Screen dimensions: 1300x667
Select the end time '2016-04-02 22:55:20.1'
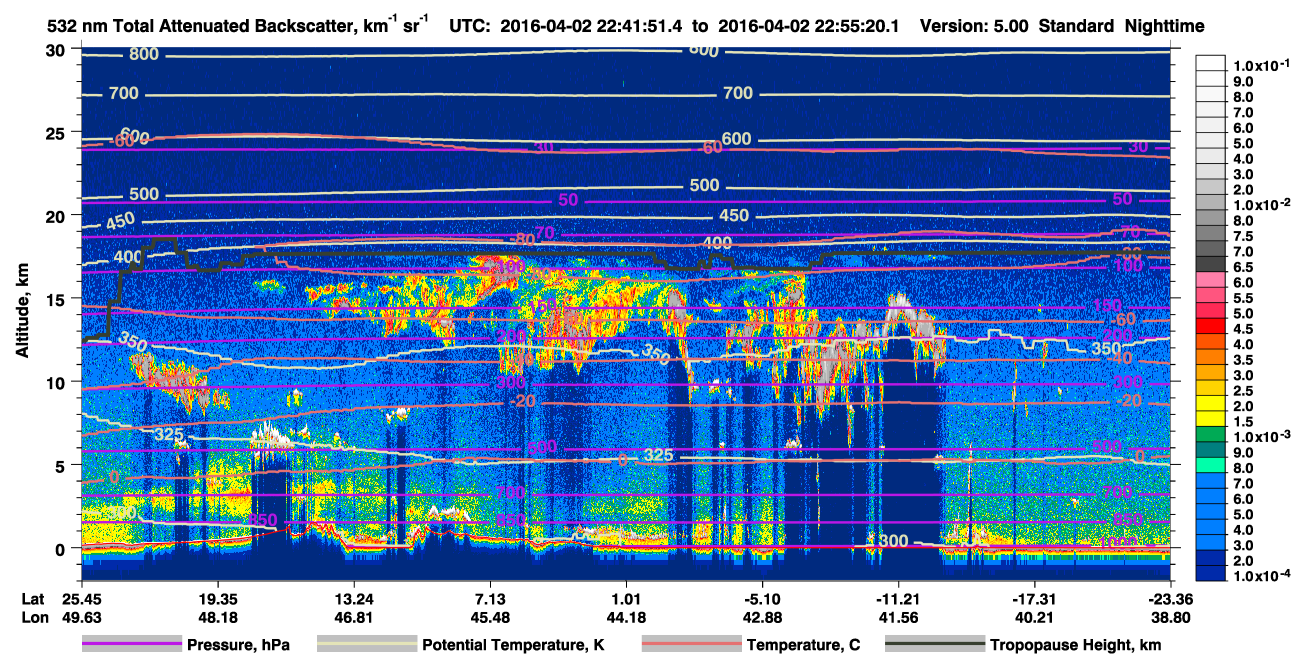(809, 26)
